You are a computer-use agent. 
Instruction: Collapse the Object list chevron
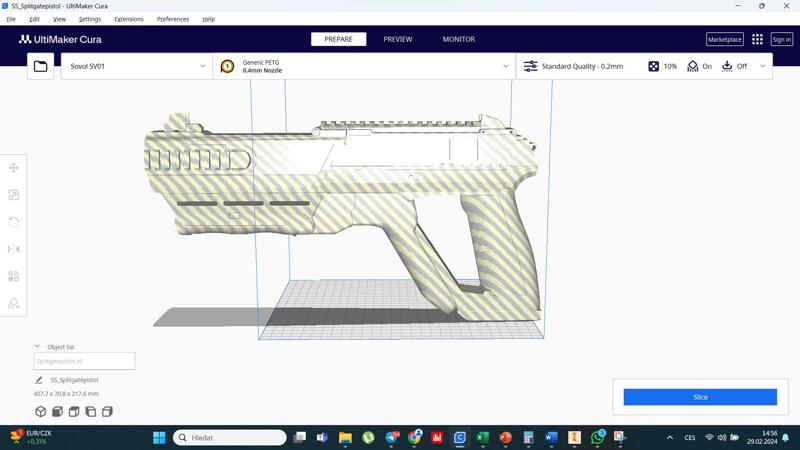point(37,346)
